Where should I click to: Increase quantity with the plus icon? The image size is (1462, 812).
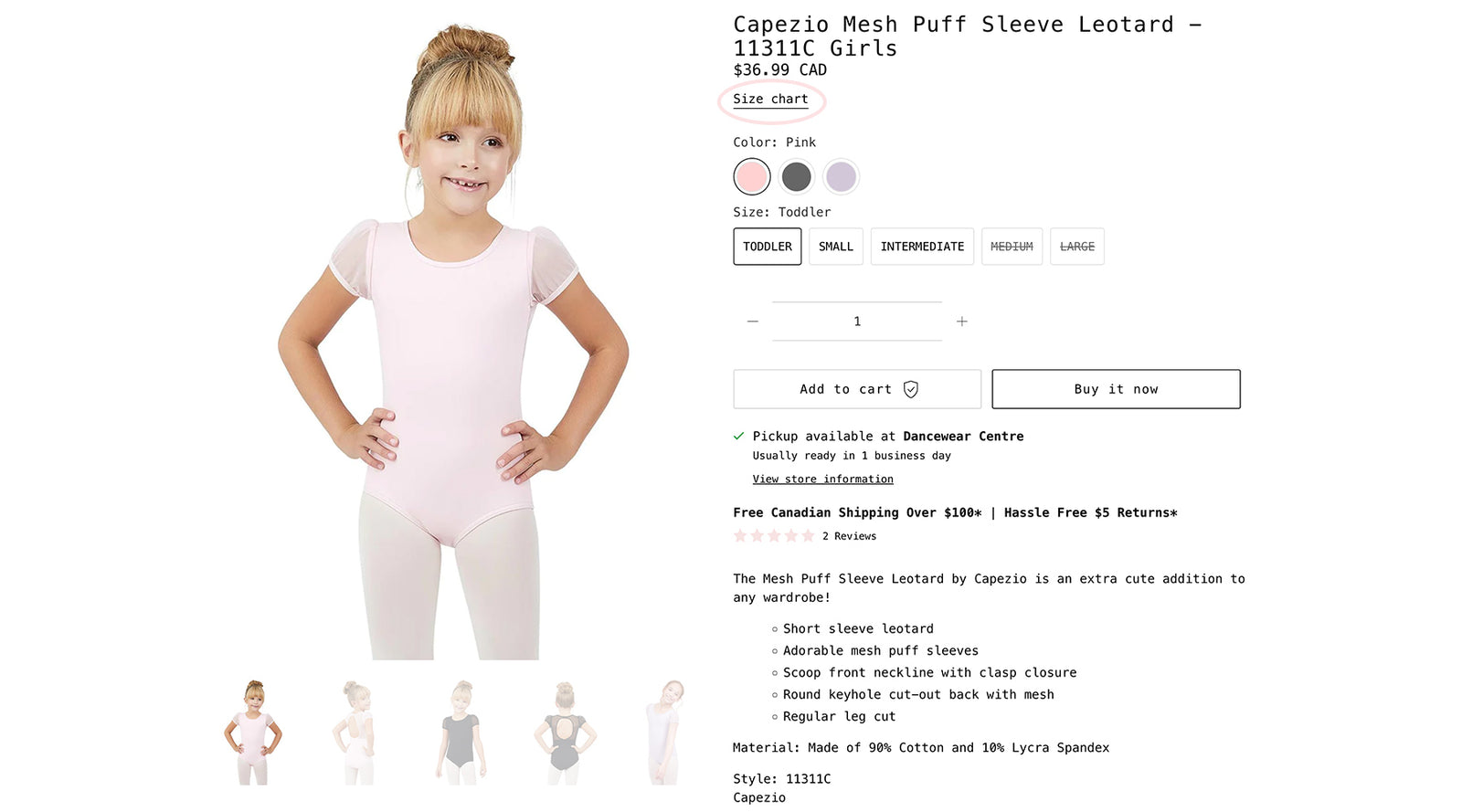click(961, 322)
